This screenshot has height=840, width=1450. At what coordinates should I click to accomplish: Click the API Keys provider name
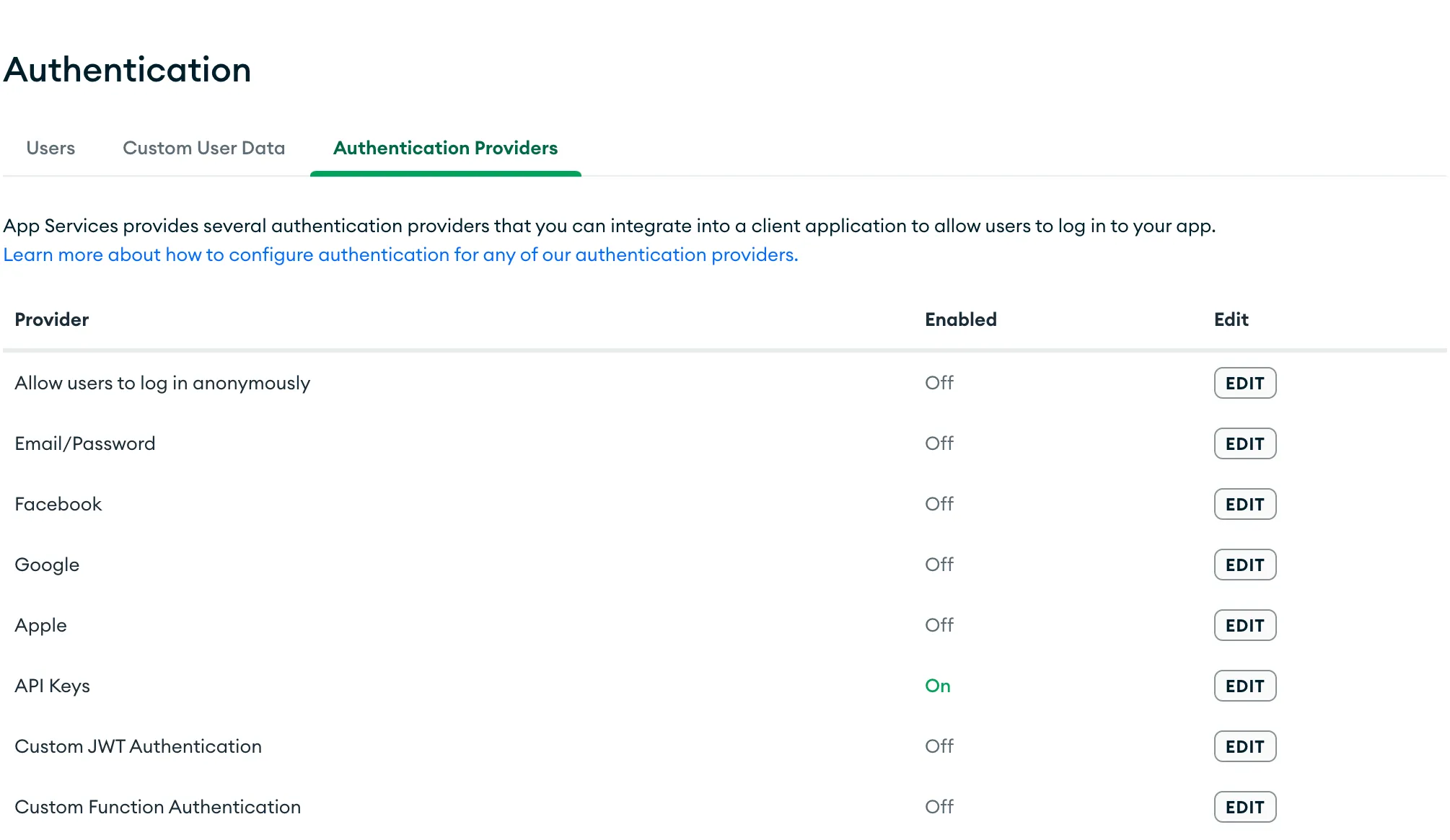pos(52,686)
